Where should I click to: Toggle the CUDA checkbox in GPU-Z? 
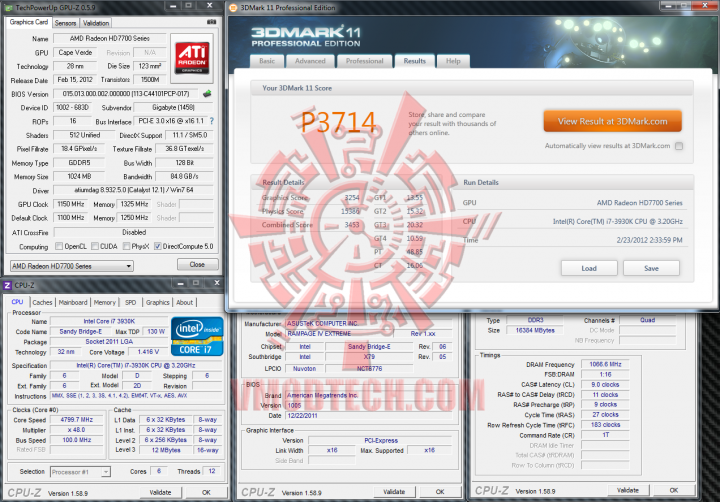click(x=95, y=246)
